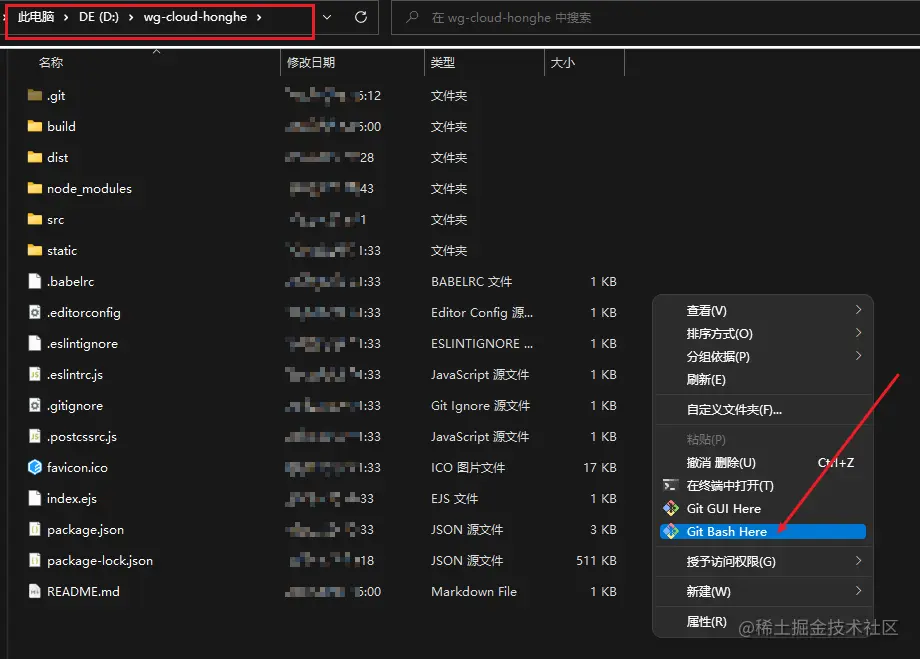Click the Git Ignore 源文件 type cell
This screenshot has height=659, width=920.
tap(481, 405)
